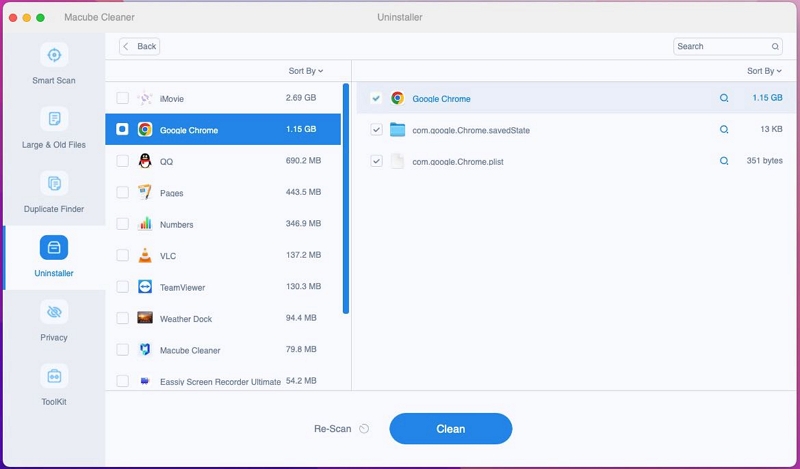Image resolution: width=800 pixels, height=469 pixels.
Task: Click the savedState folder icon
Action: [397, 130]
